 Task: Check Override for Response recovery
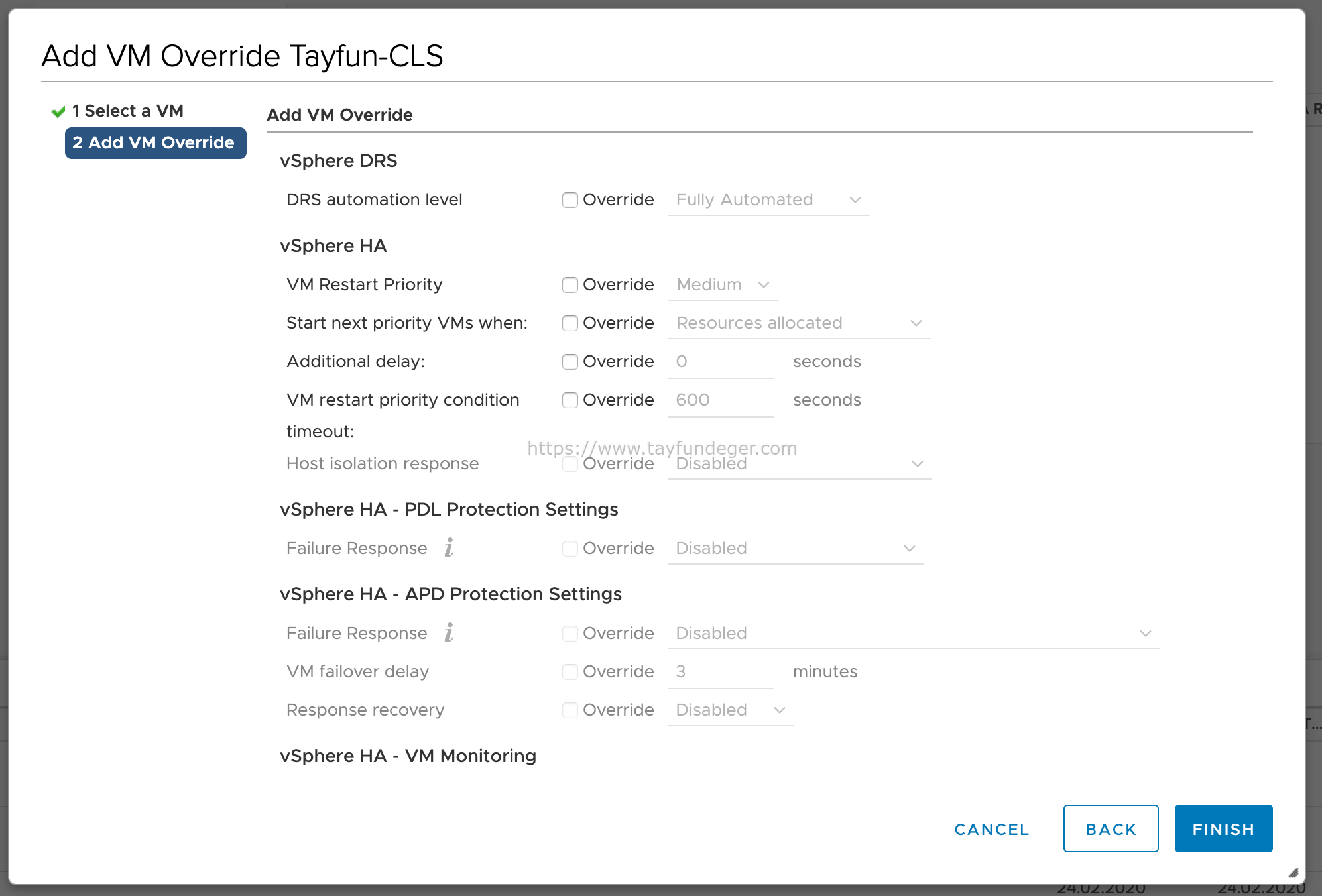click(570, 710)
